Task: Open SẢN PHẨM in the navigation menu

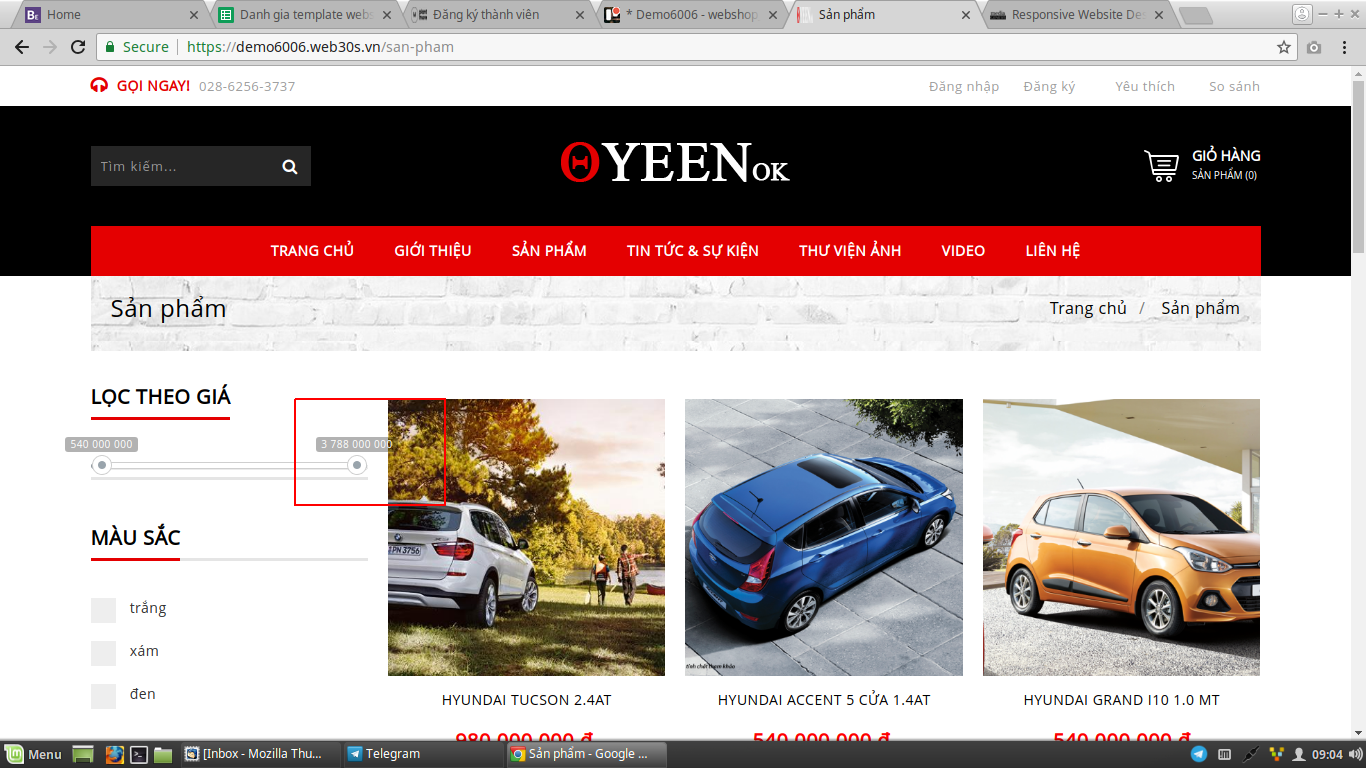Action: 549,251
